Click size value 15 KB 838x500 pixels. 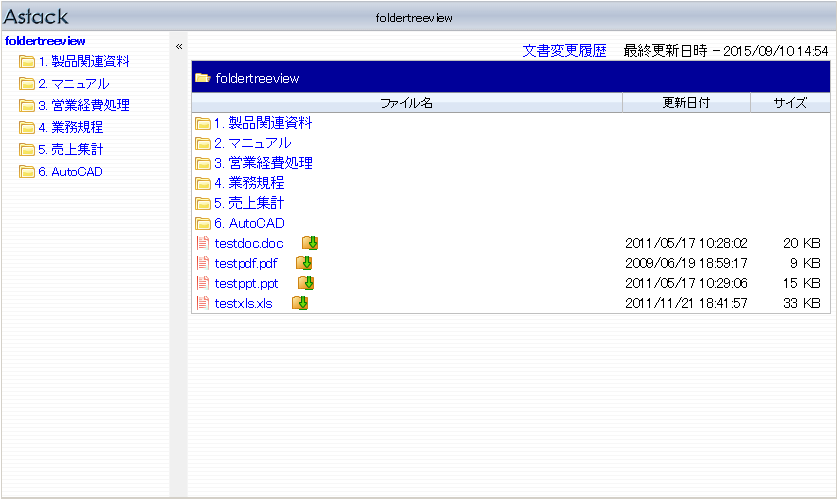click(802, 284)
